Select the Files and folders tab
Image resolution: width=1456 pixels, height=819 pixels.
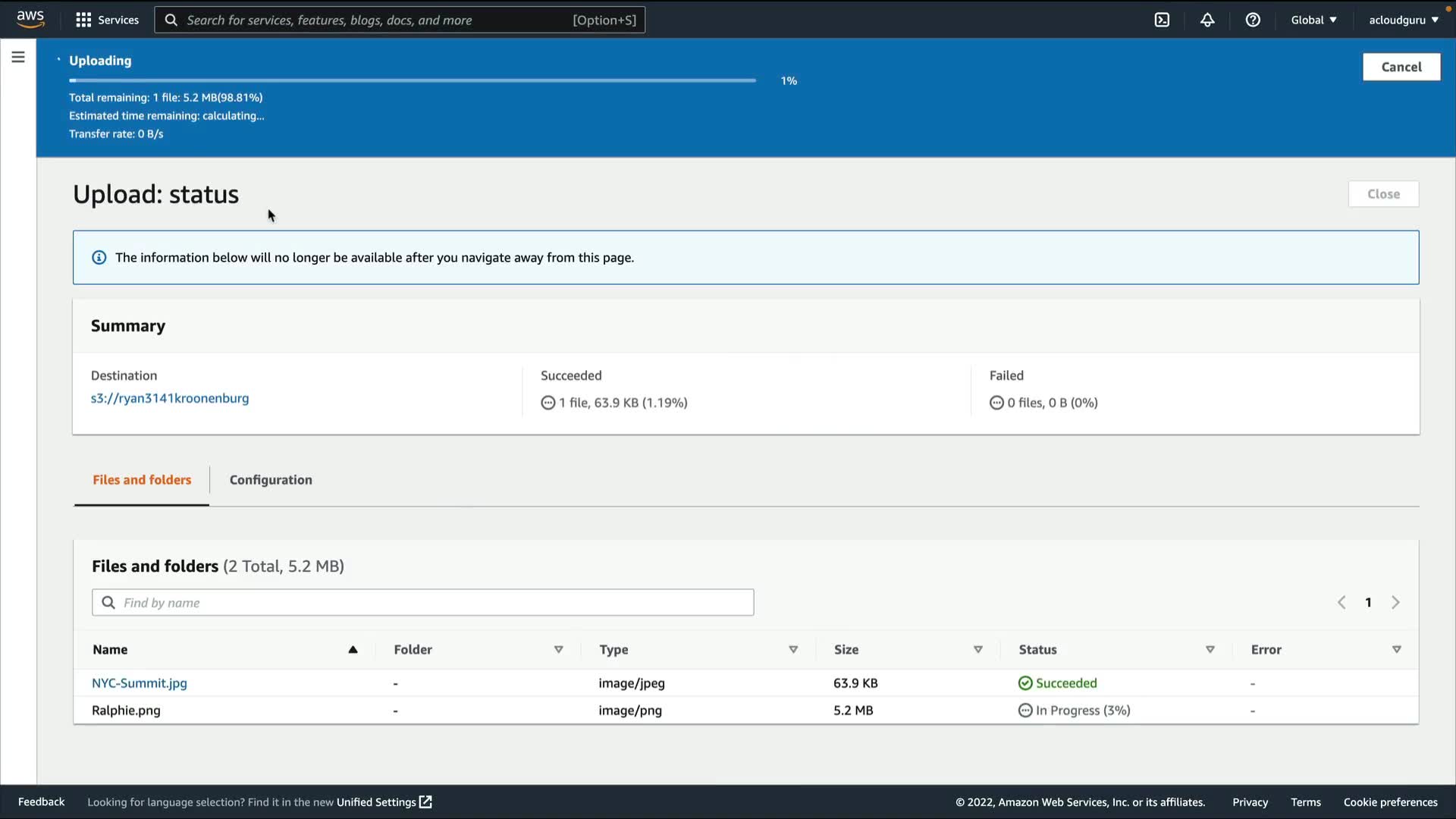pos(142,479)
